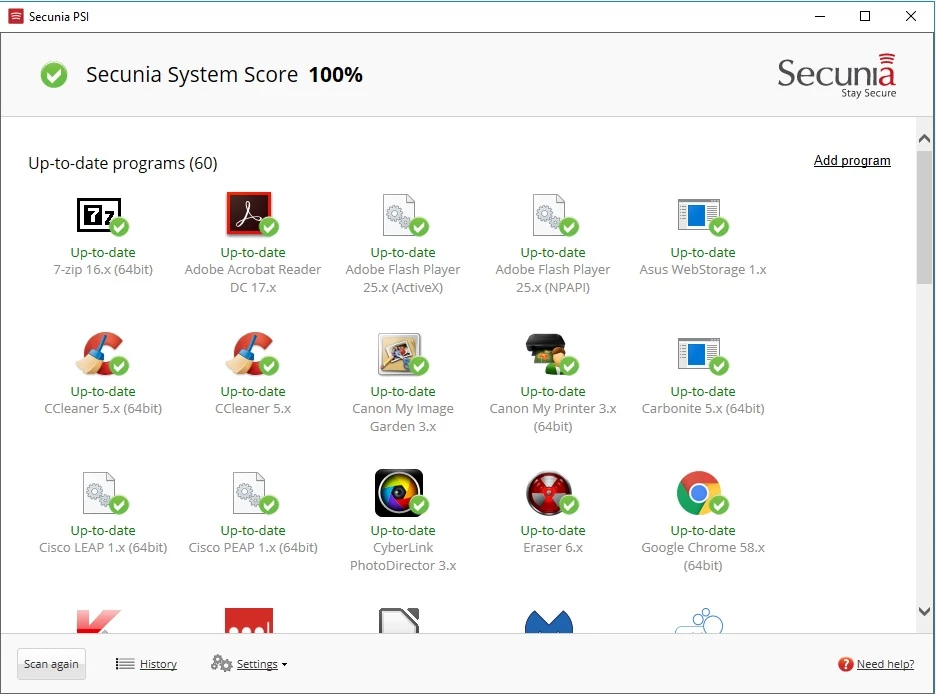Screen dimensions: 936x694
Task: Open the History link
Action: [x=158, y=664]
